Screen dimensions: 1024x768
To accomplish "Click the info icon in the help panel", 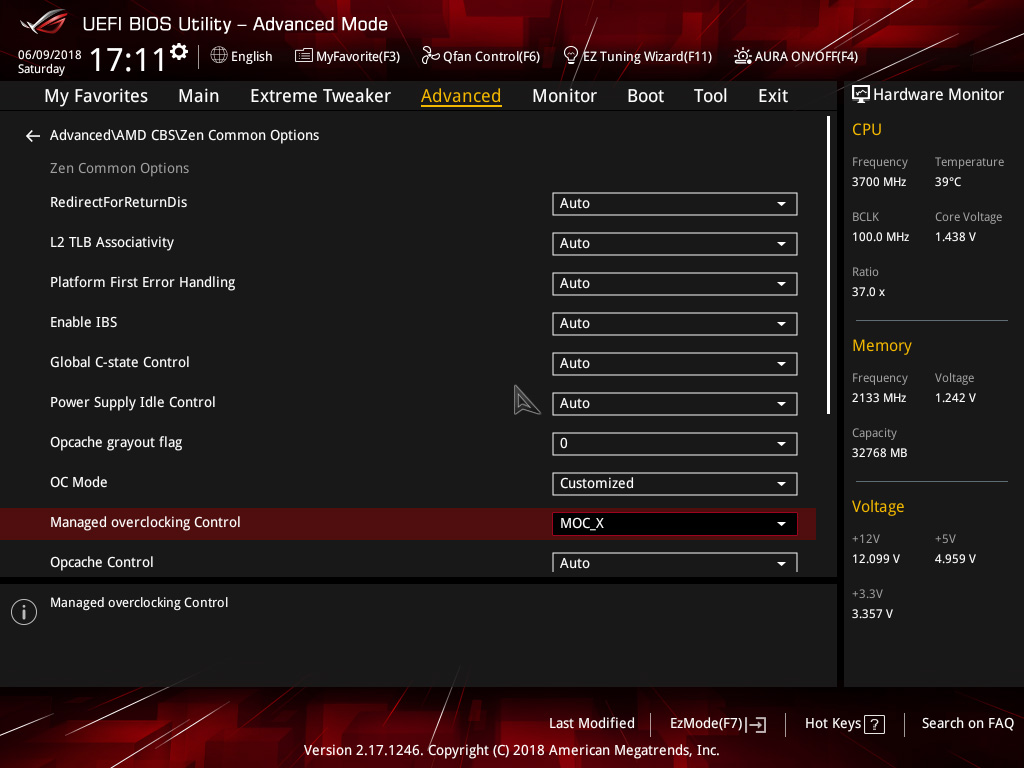I will (24, 612).
